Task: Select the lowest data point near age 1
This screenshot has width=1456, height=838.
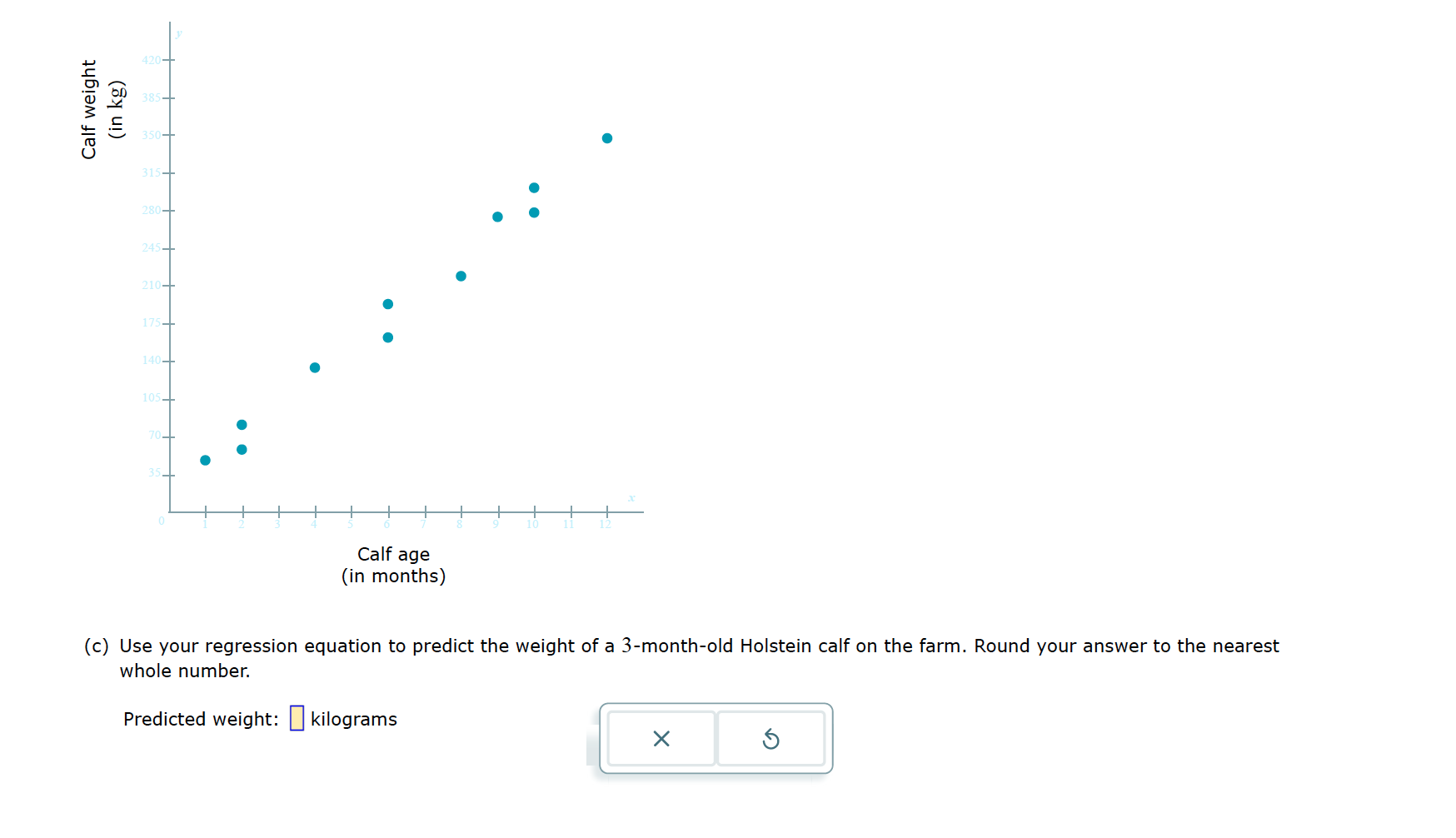Action: (205, 460)
